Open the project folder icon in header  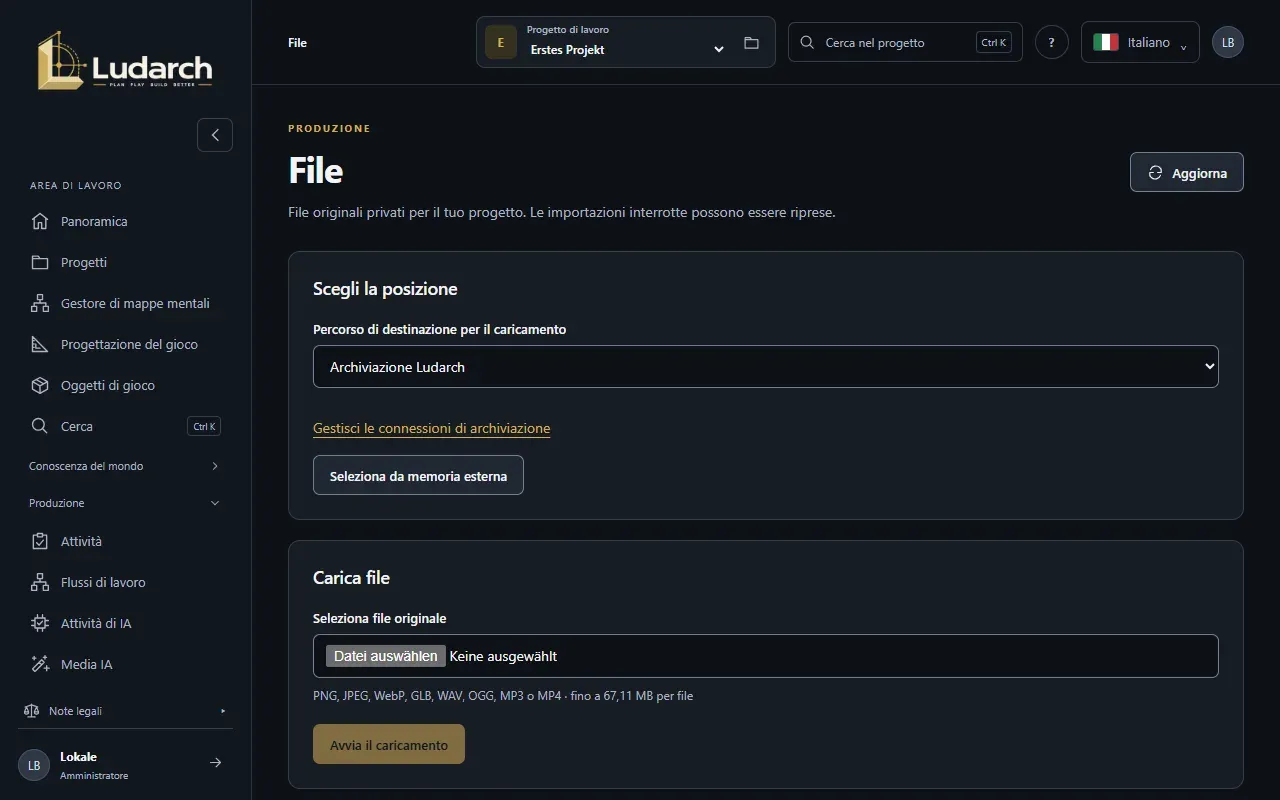[751, 43]
